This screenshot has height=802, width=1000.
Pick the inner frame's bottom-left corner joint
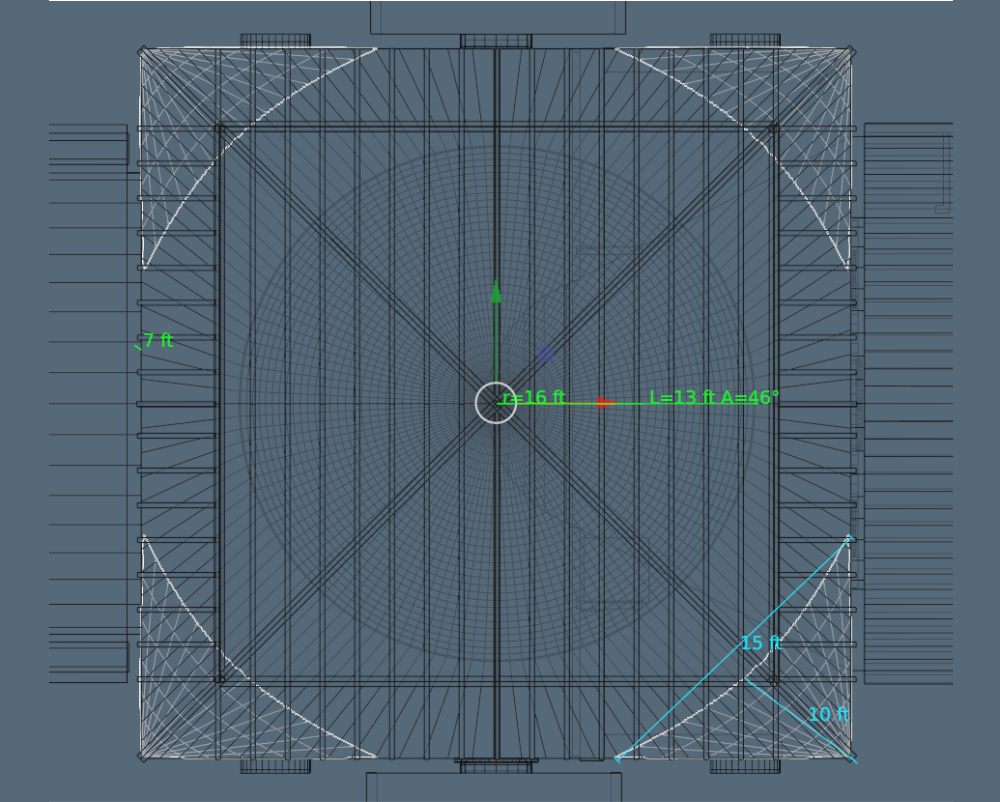pyautogui.click(x=220, y=679)
